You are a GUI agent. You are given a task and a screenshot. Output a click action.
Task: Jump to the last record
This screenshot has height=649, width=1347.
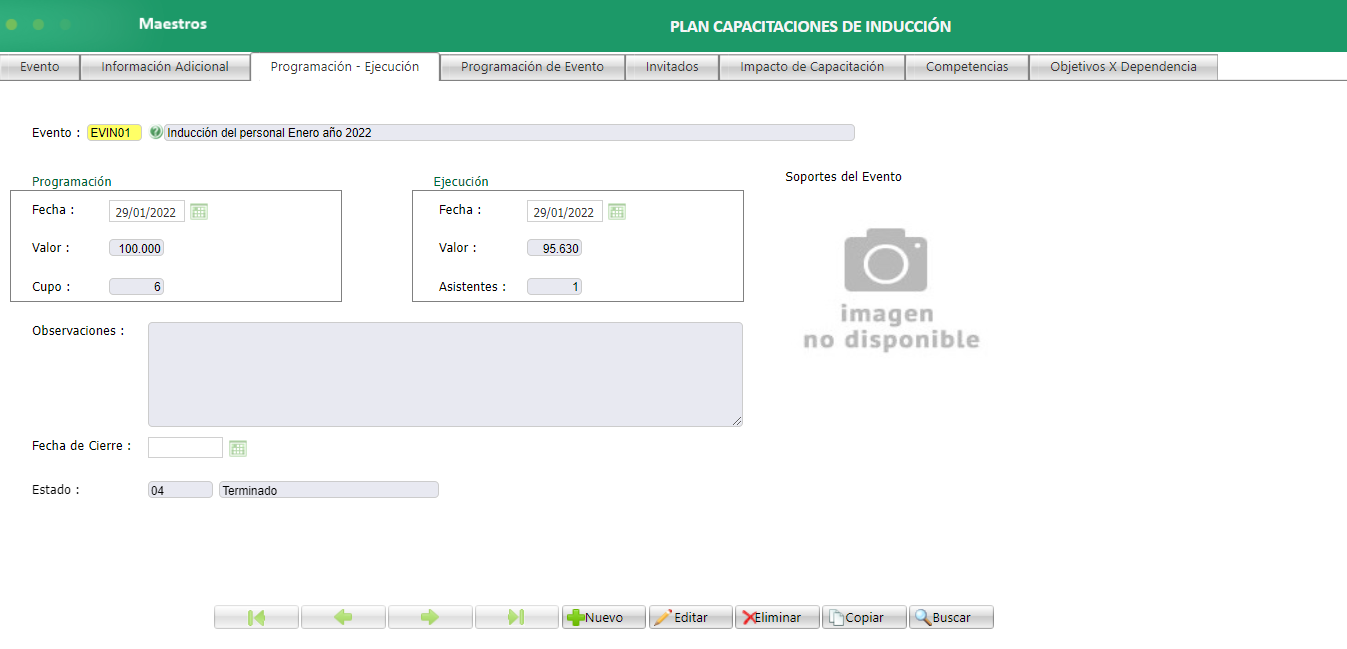tap(517, 617)
